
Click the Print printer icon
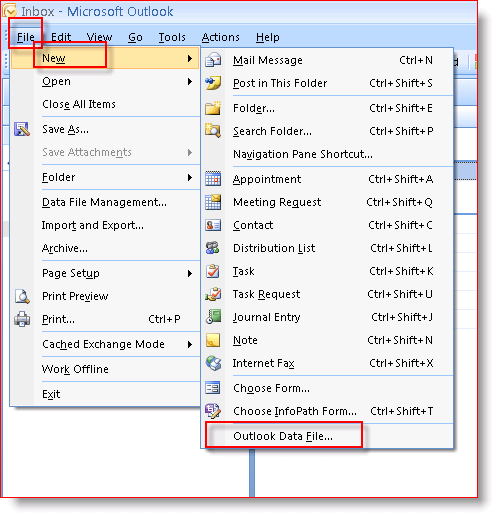(x=22, y=319)
